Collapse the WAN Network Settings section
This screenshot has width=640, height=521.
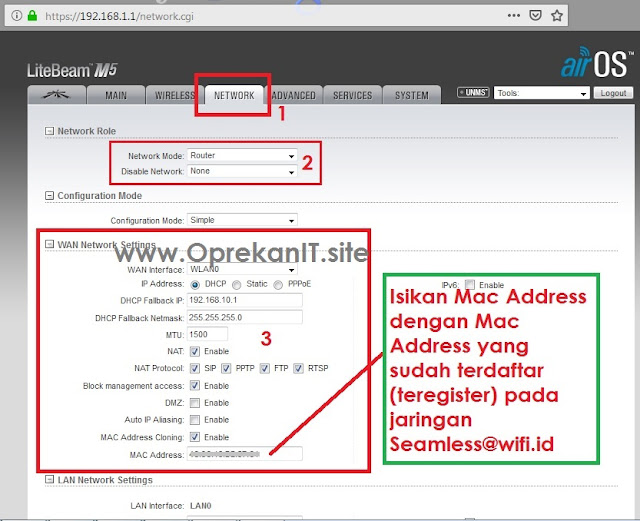[x=49, y=244]
